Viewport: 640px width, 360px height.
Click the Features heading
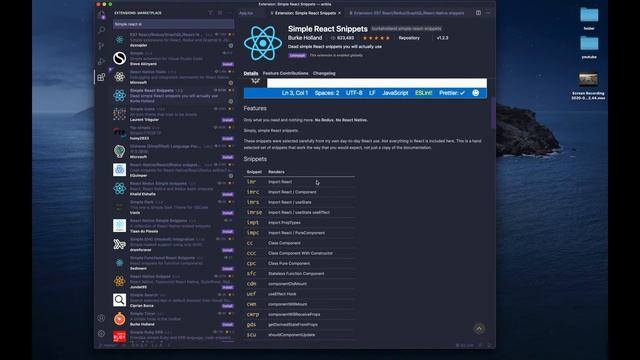coord(255,108)
